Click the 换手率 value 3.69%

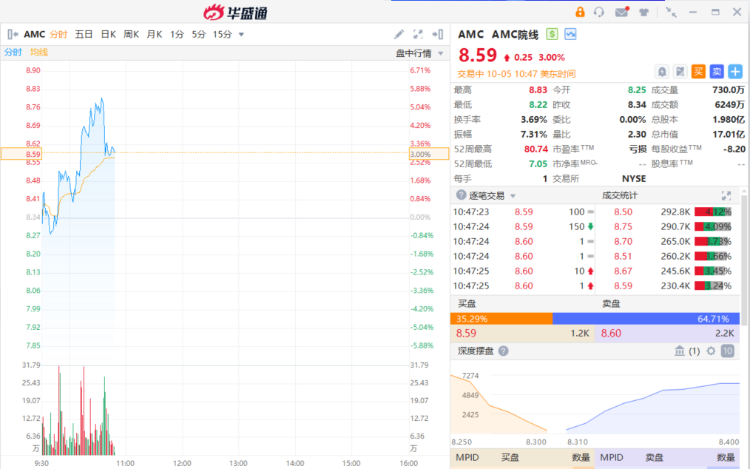coord(534,120)
